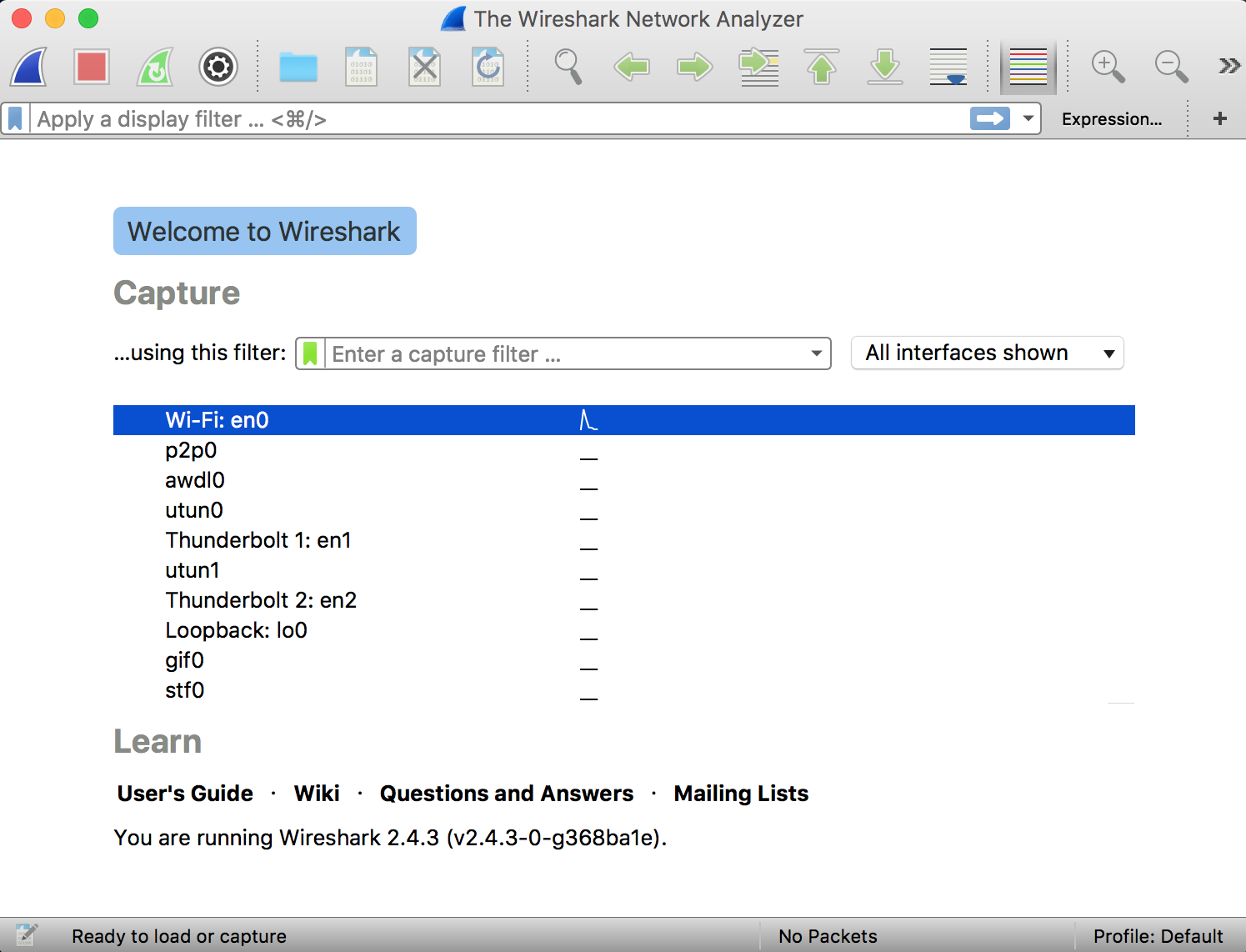The height and width of the screenshot is (952, 1246).
Task: Select awdl0 interface row
Action: [624, 480]
